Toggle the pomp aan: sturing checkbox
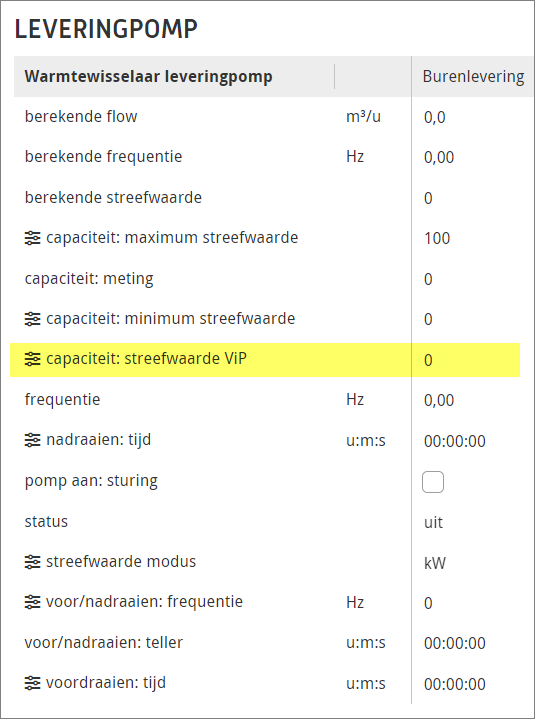 [433, 481]
